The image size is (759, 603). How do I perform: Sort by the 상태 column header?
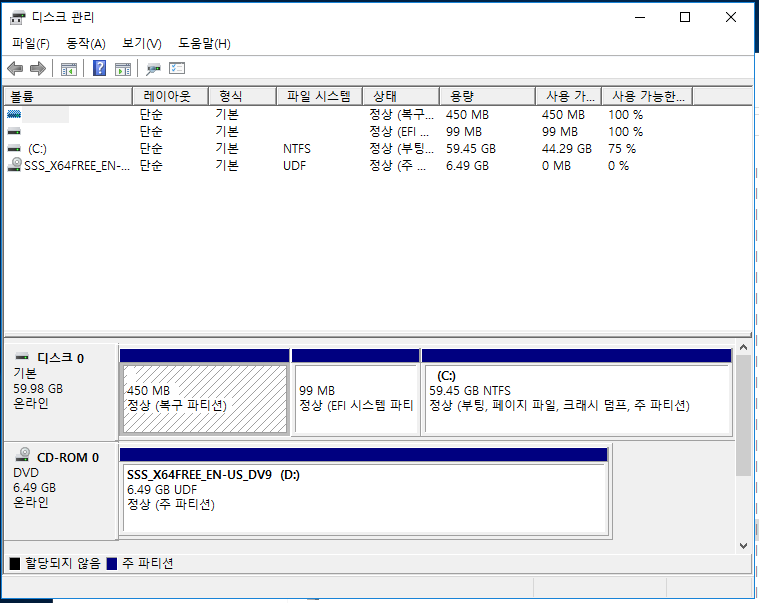click(x=401, y=96)
